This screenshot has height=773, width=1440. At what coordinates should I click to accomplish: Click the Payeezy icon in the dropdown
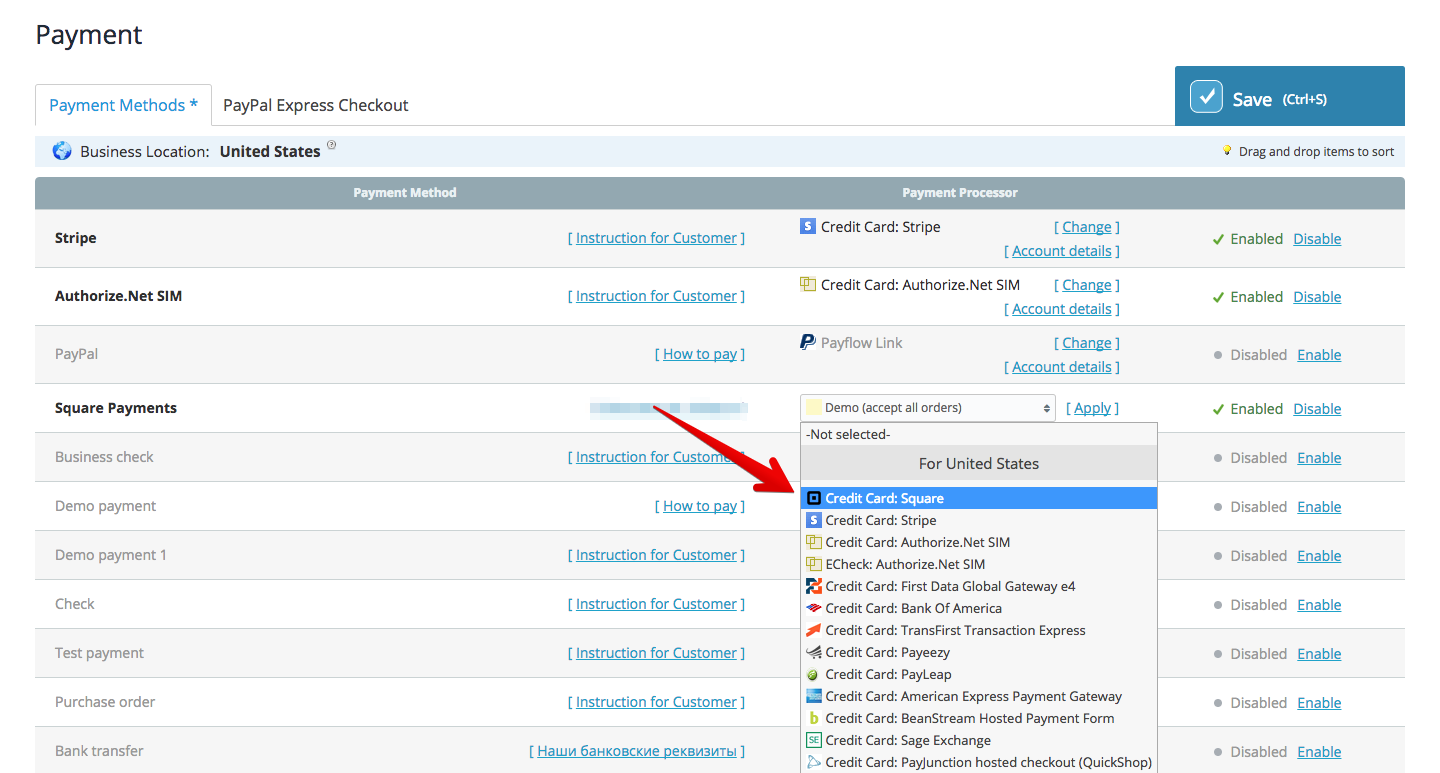point(814,652)
